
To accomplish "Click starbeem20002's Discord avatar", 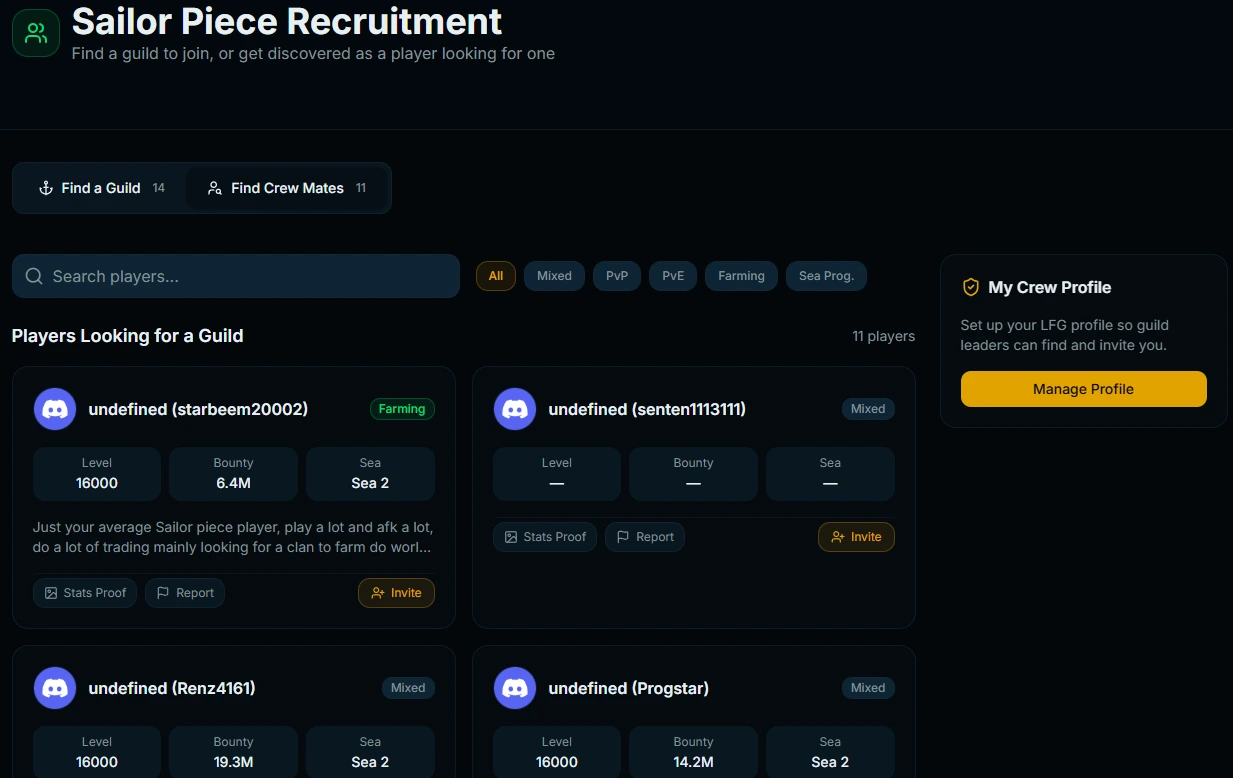I will (55, 409).
